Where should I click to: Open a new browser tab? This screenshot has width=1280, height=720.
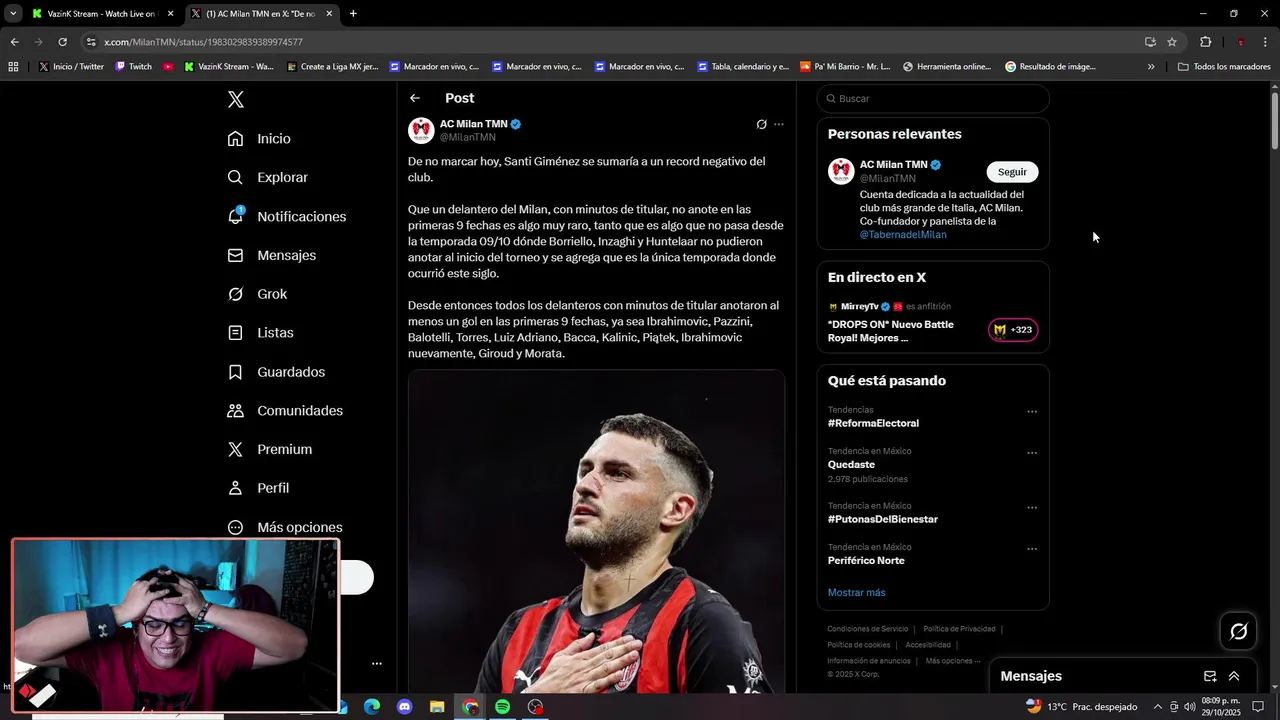click(x=353, y=14)
